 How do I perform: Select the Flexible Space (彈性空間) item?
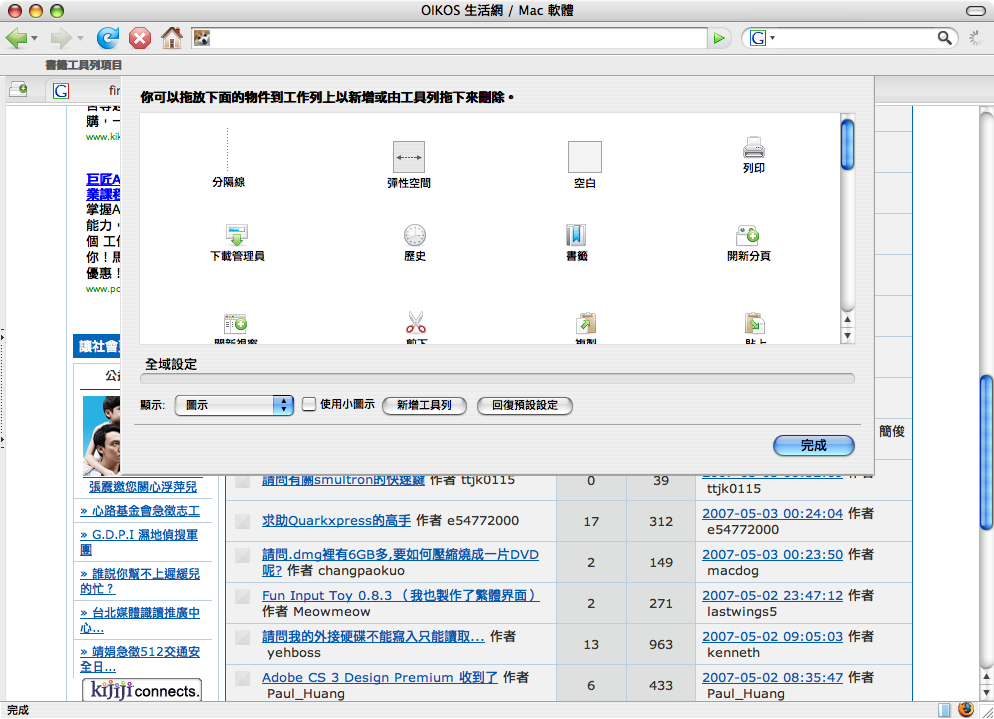click(x=408, y=157)
